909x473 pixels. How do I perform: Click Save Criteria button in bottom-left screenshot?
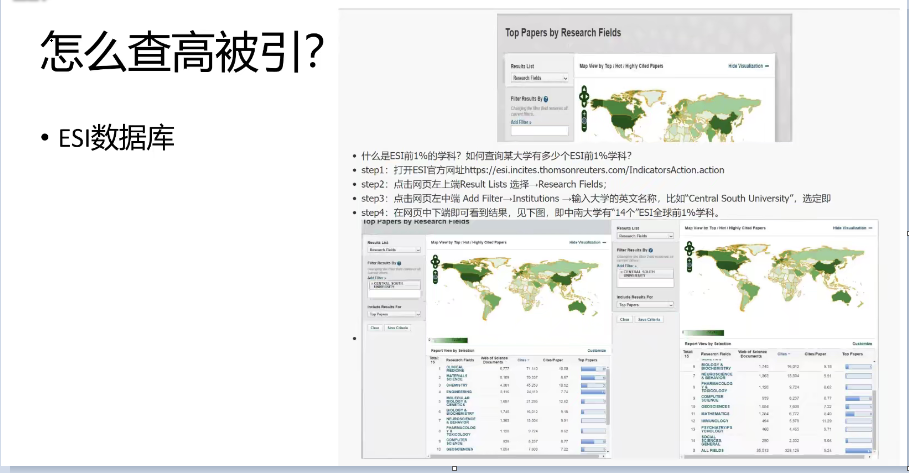[x=396, y=327]
